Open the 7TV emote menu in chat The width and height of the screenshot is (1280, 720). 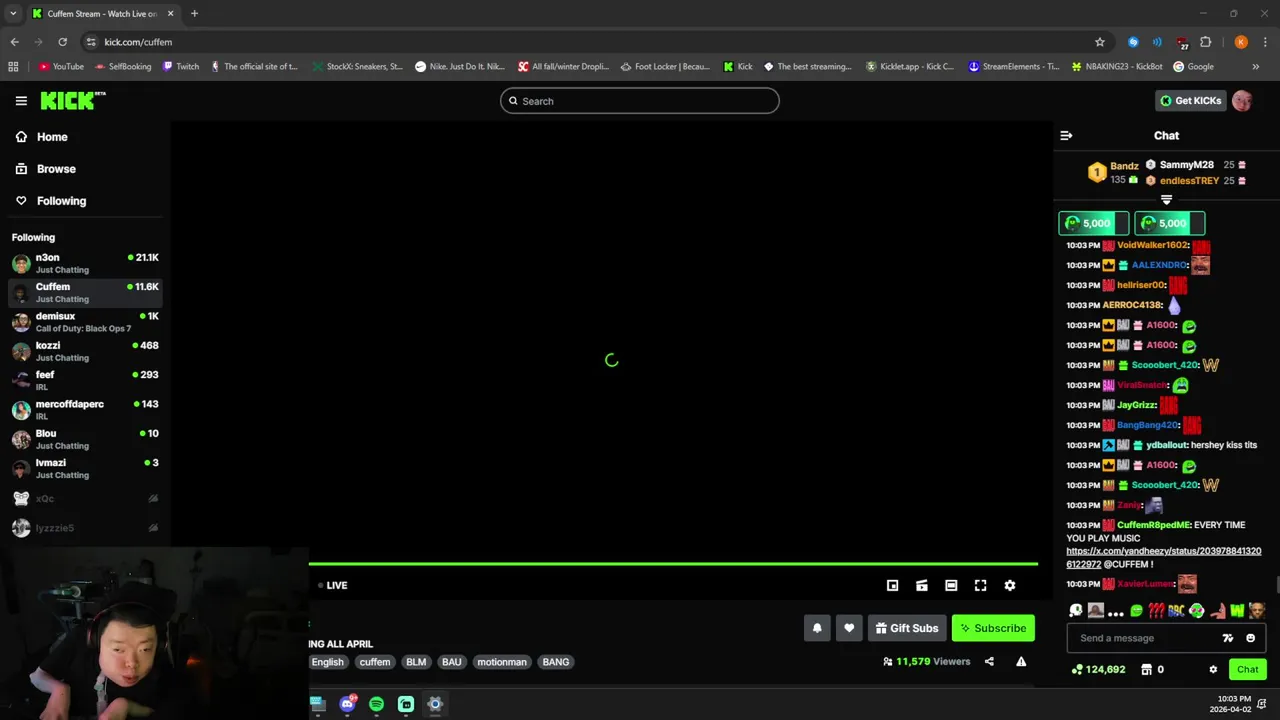(1228, 638)
